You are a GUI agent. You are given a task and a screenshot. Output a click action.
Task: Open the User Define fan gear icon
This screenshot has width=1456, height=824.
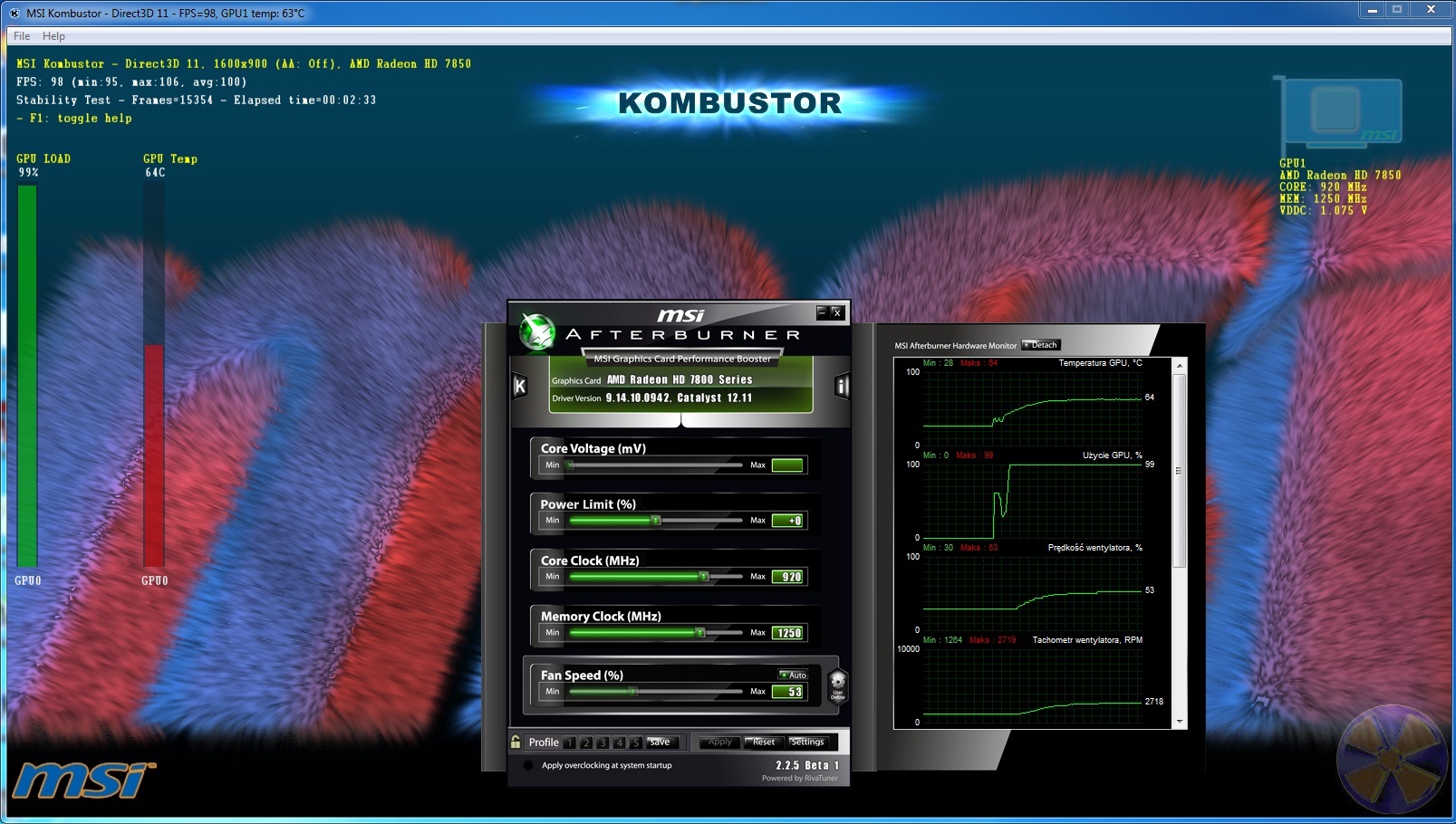pos(838,685)
